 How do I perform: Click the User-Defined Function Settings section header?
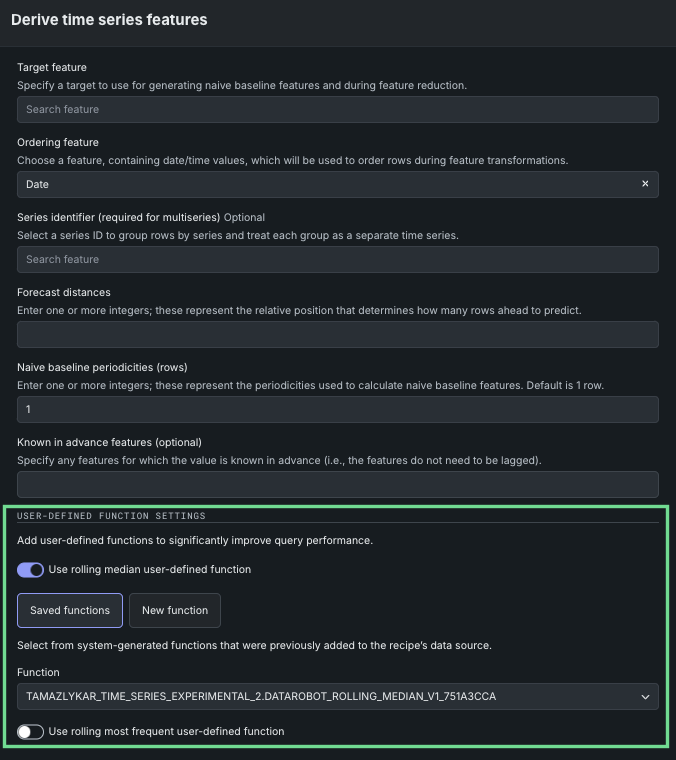point(111,516)
